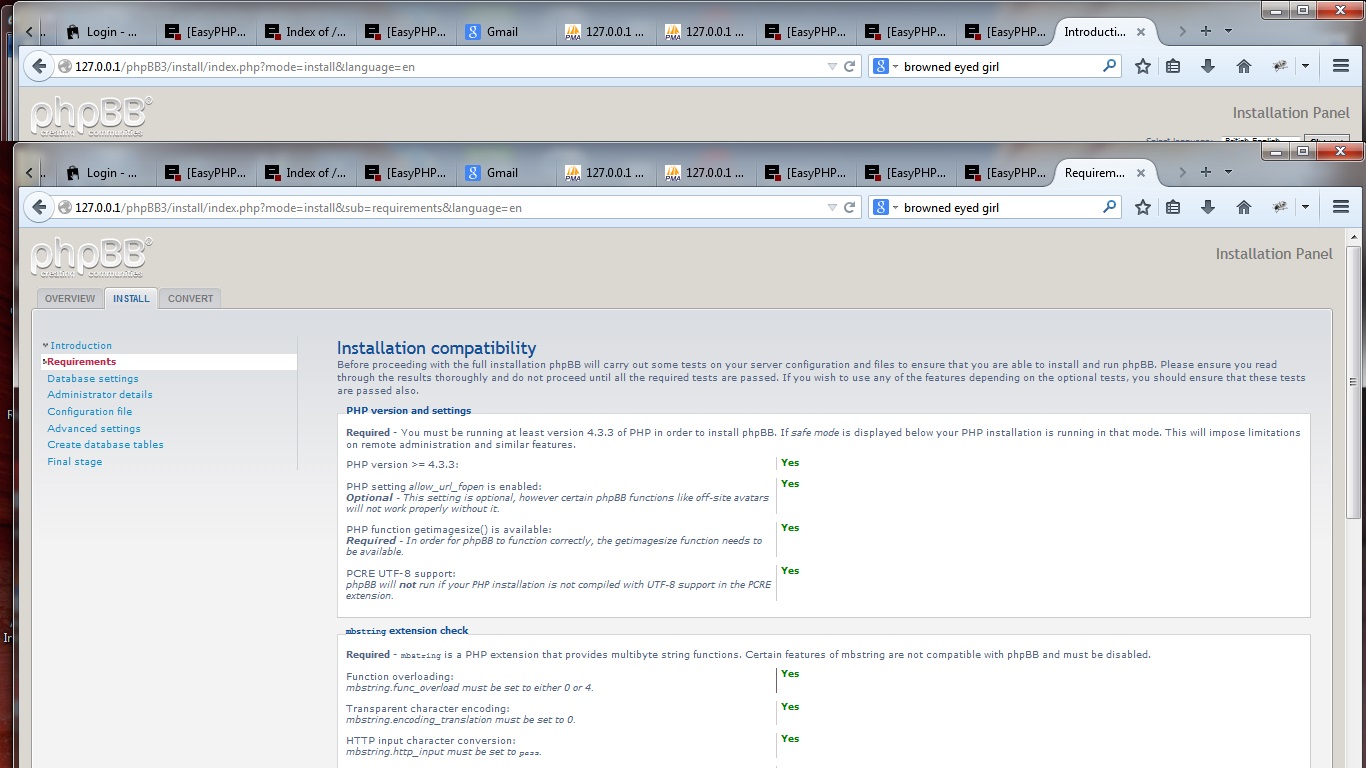The image size is (1366, 768).
Task: Open the hamburger menu in rear window
Action: 1341,66
